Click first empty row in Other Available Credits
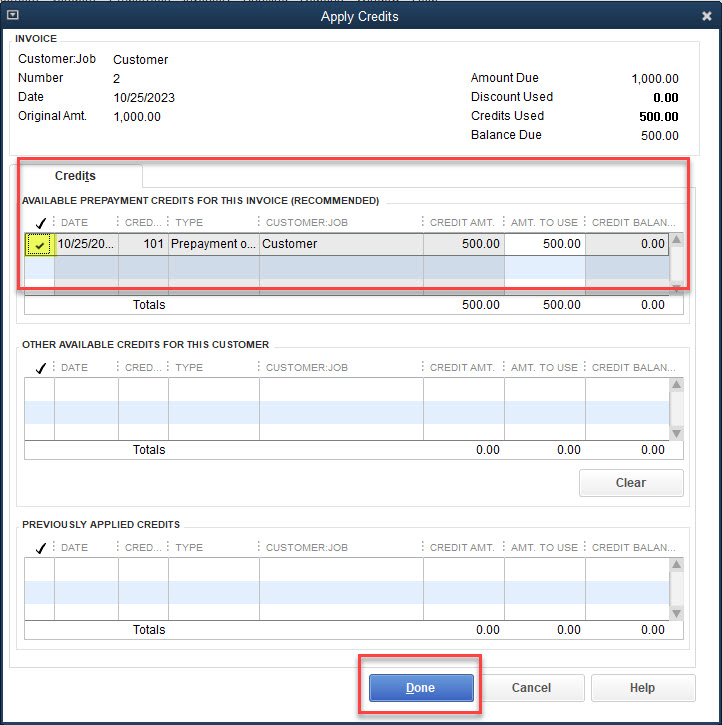 (x=347, y=389)
